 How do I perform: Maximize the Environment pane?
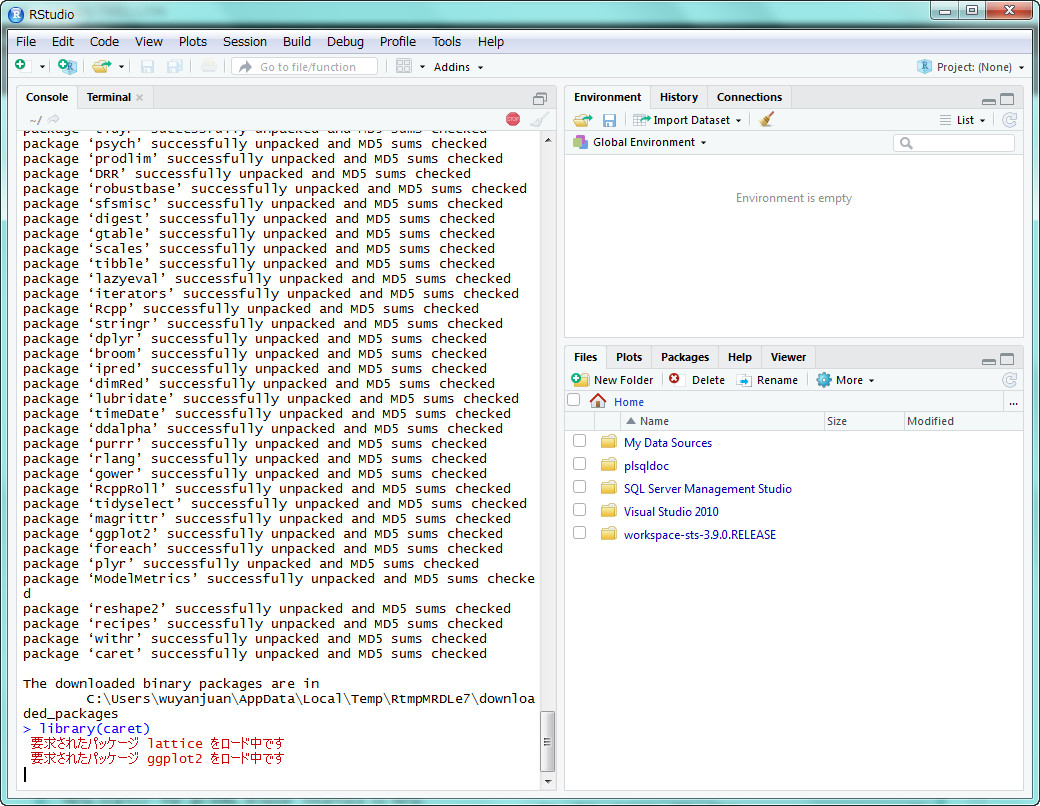[1007, 99]
